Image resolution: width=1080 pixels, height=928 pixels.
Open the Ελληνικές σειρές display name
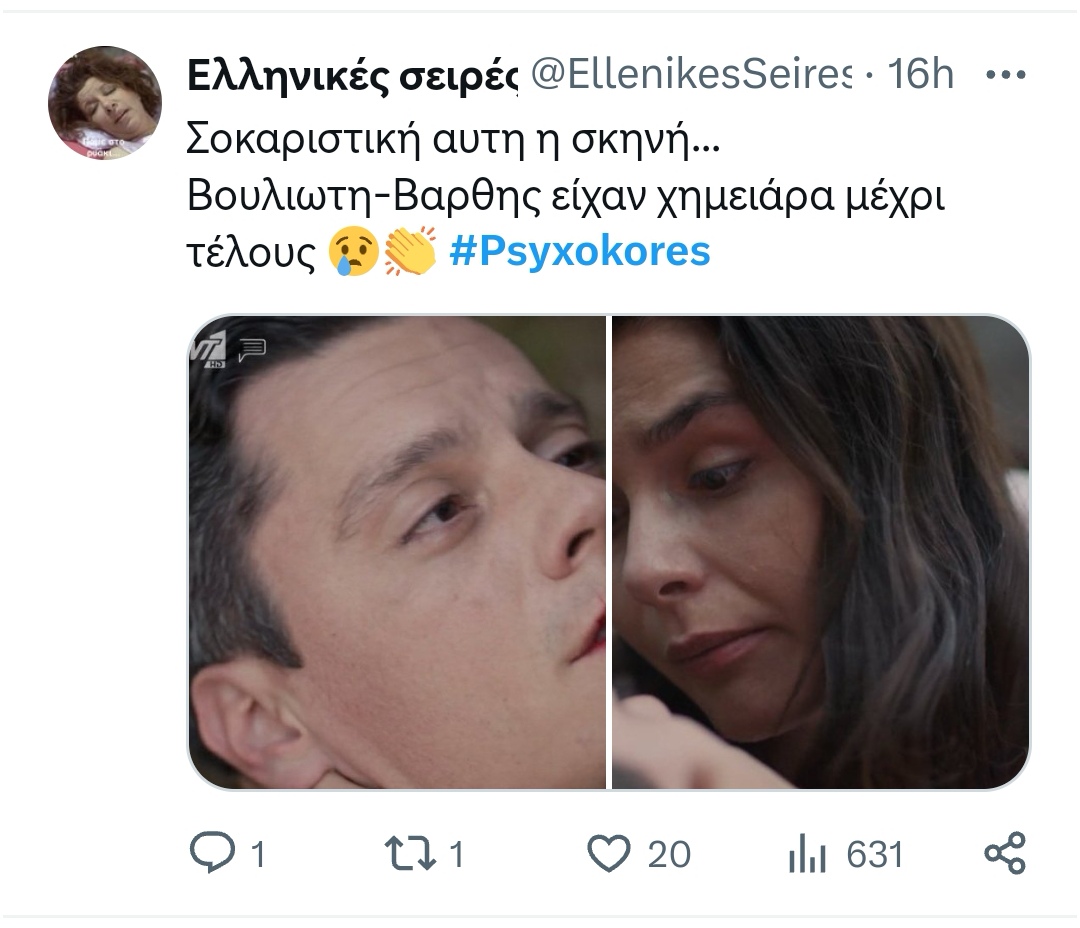(352, 76)
